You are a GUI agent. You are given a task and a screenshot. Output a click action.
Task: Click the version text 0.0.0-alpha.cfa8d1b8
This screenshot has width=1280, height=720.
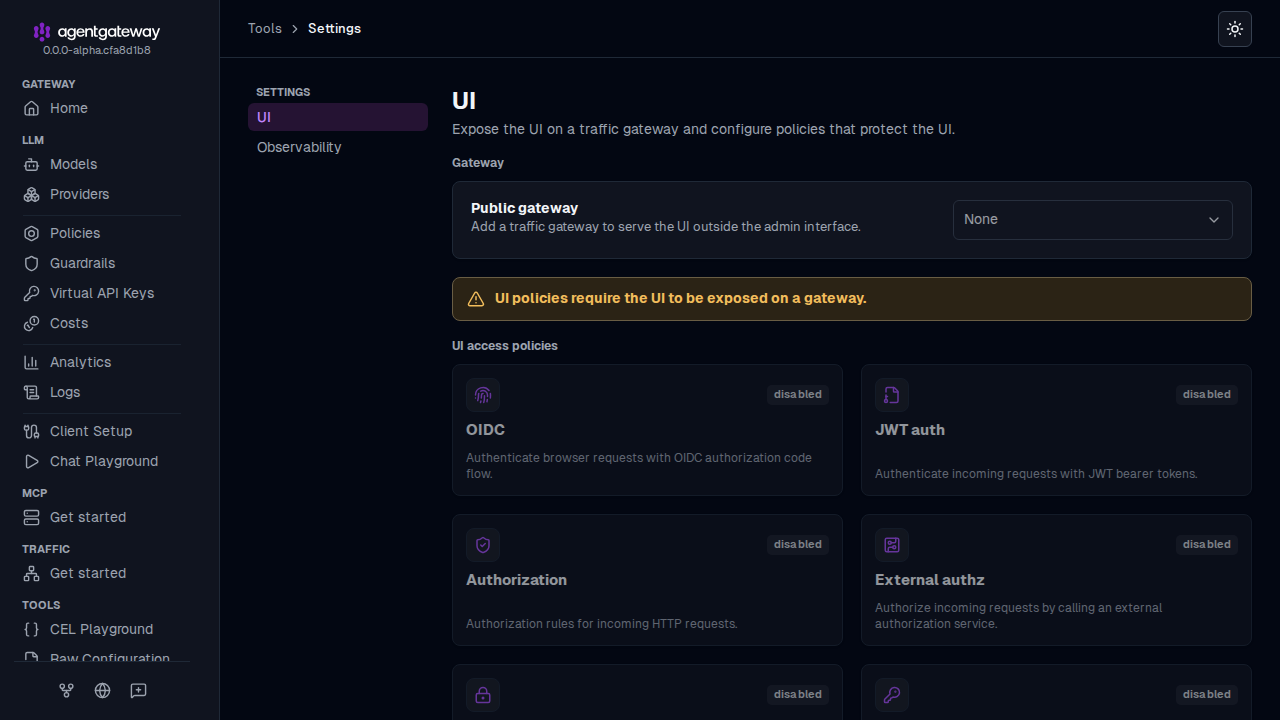[97, 50]
